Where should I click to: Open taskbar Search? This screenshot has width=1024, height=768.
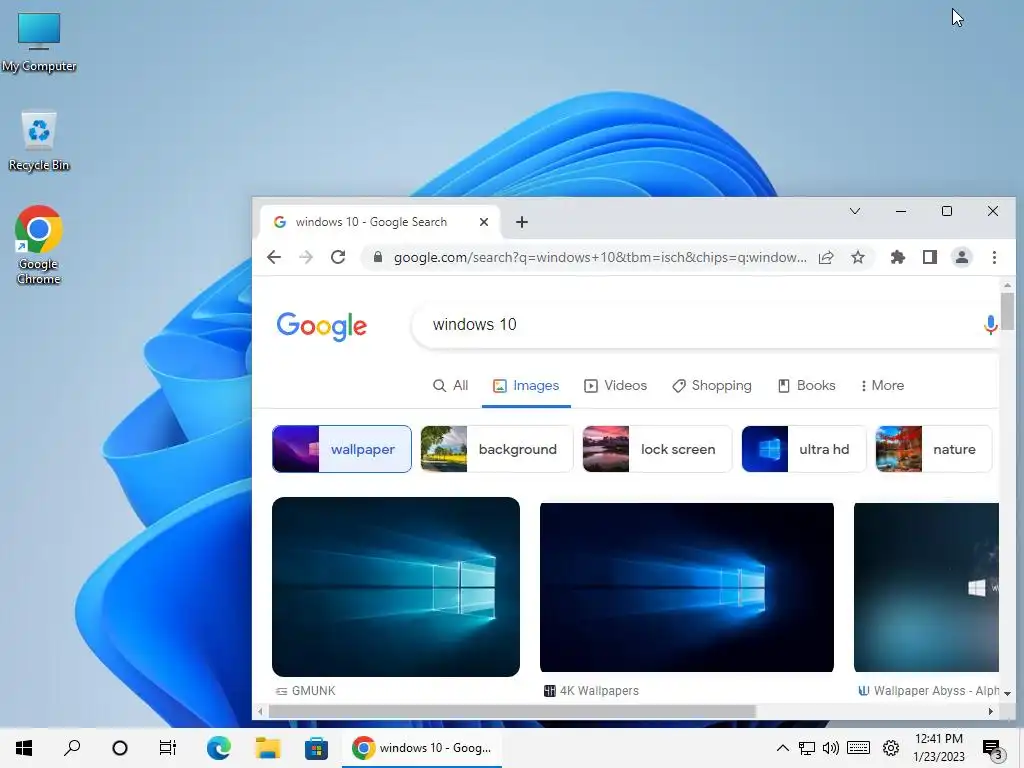click(x=72, y=748)
